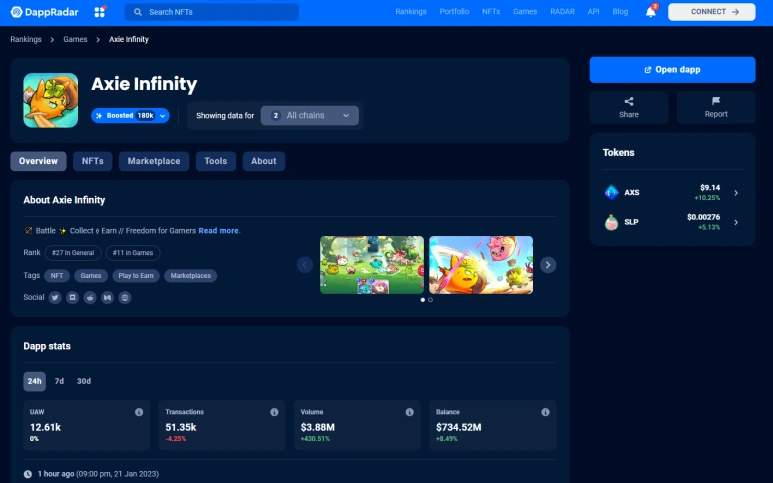The height and width of the screenshot is (483, 773).
Task: Show Balance info tooltip icon
Action: click(x=545, y=412)
